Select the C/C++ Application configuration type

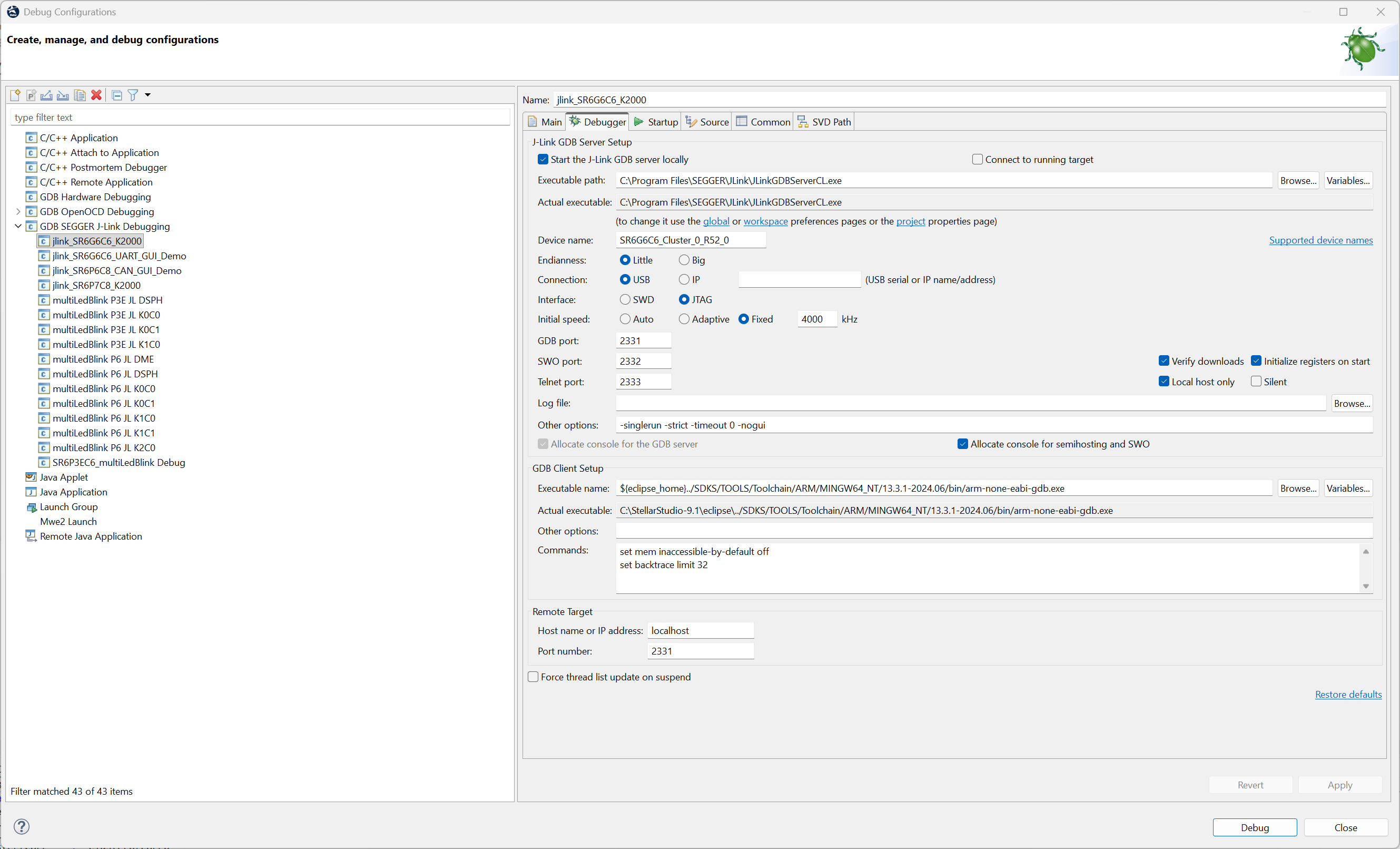72,138
